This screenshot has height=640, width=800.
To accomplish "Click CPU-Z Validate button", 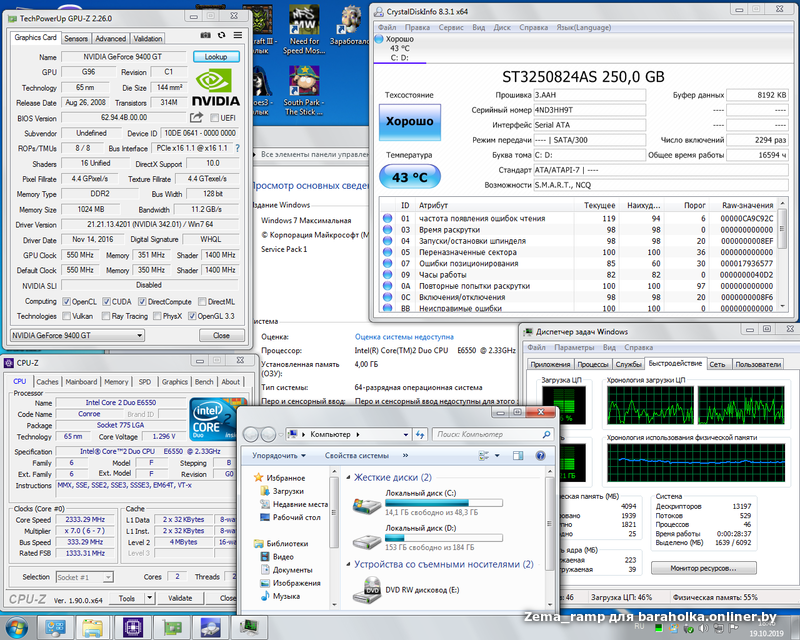I will coord(180,598).
